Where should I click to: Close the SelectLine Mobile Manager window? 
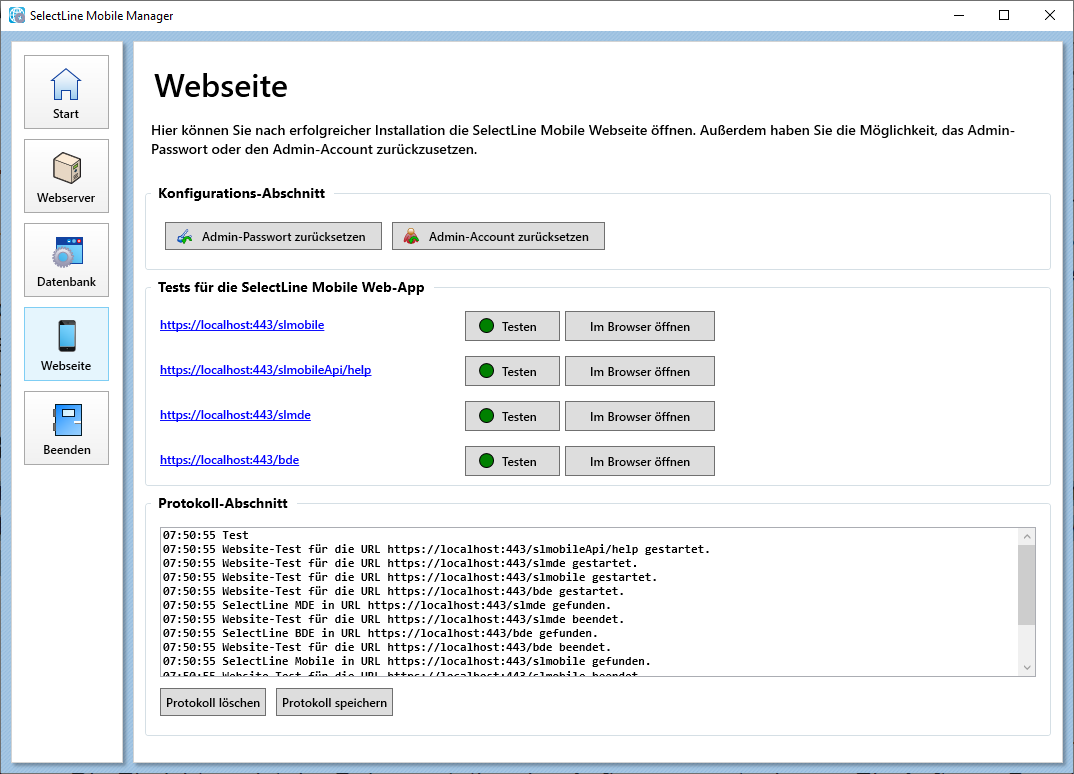point(1050,15)
